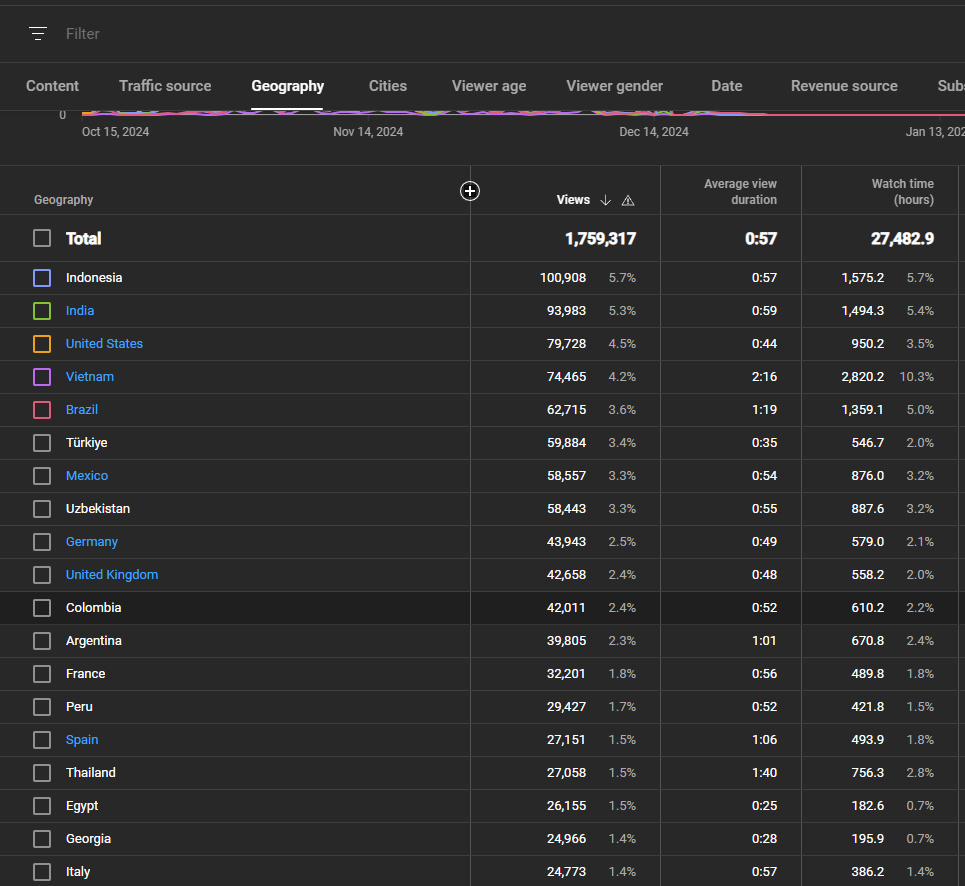The height and width of the screenshot is (886, 965).
Task: Click the Germany country link
Action: tap(92, 542)
